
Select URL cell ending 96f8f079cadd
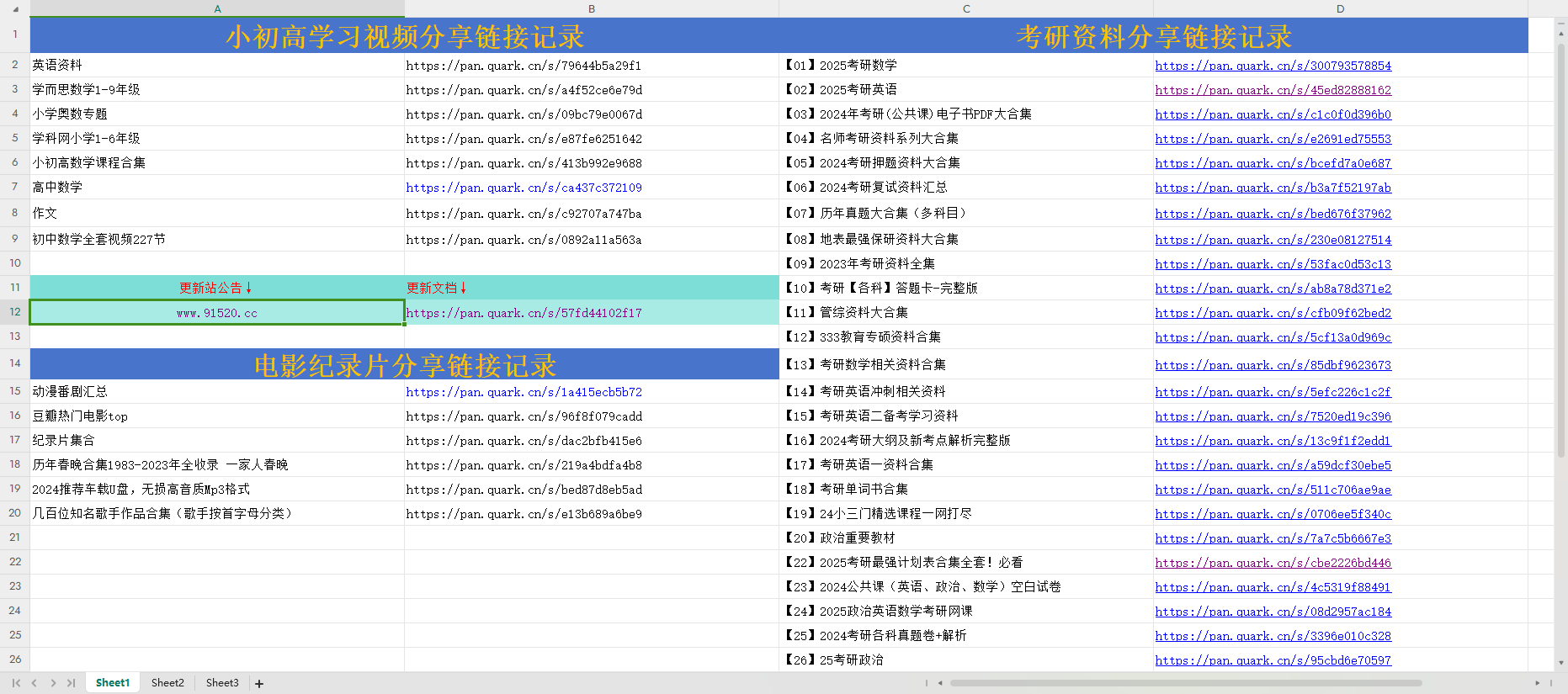tap(592, 416)
